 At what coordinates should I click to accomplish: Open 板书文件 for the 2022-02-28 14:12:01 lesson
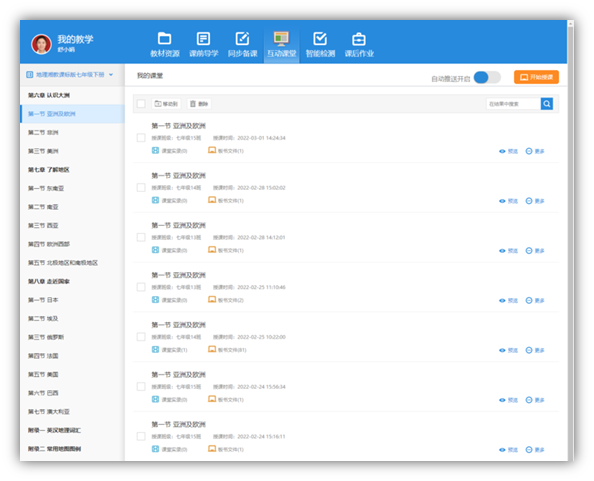point(226,250)
